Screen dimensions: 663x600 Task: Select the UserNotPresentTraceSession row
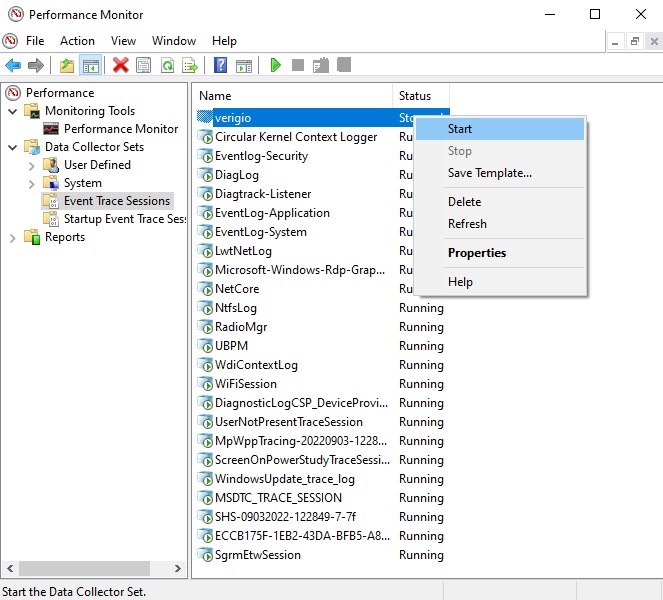323,422
